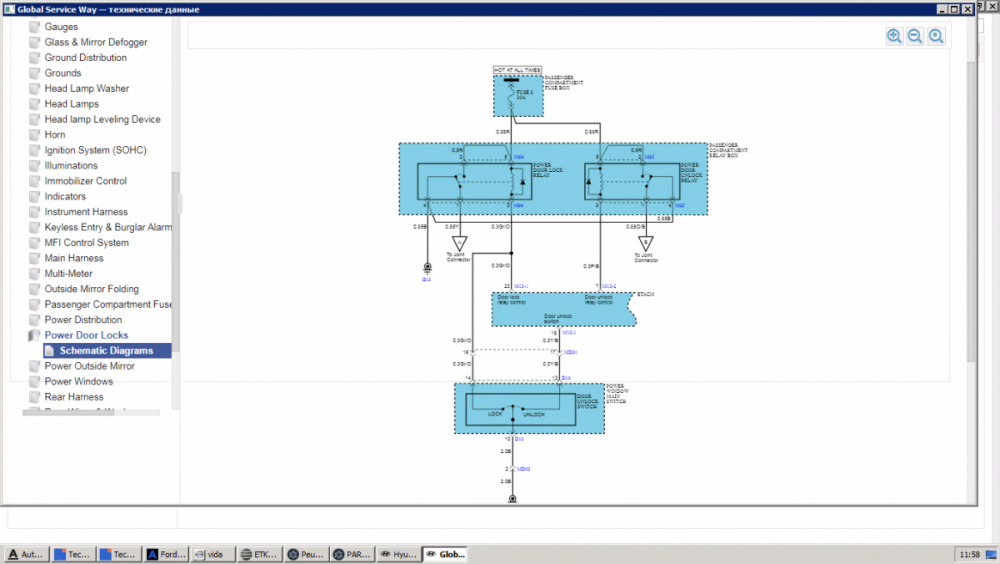Click the sidebar vertical scrollbar thumb
Image resolution: width=1000 pixels, height=564 pixels.
click(175, 262)
